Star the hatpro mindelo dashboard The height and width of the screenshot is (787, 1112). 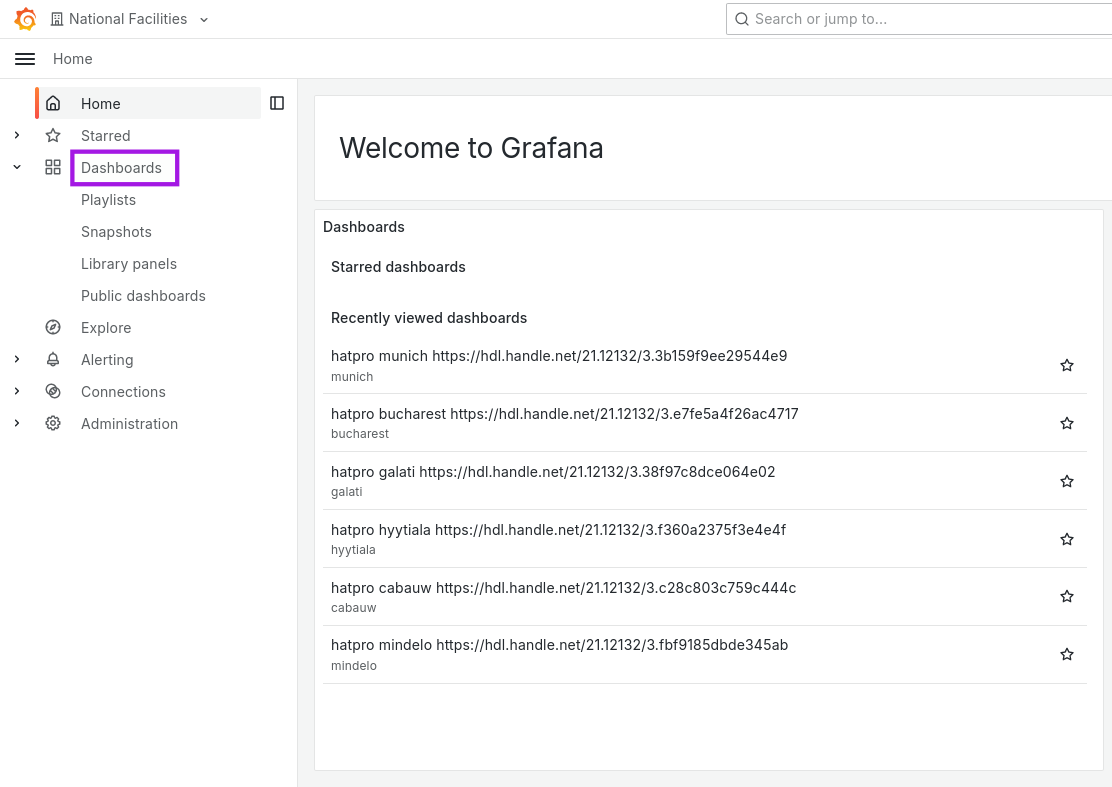[x=1067, y=654]
